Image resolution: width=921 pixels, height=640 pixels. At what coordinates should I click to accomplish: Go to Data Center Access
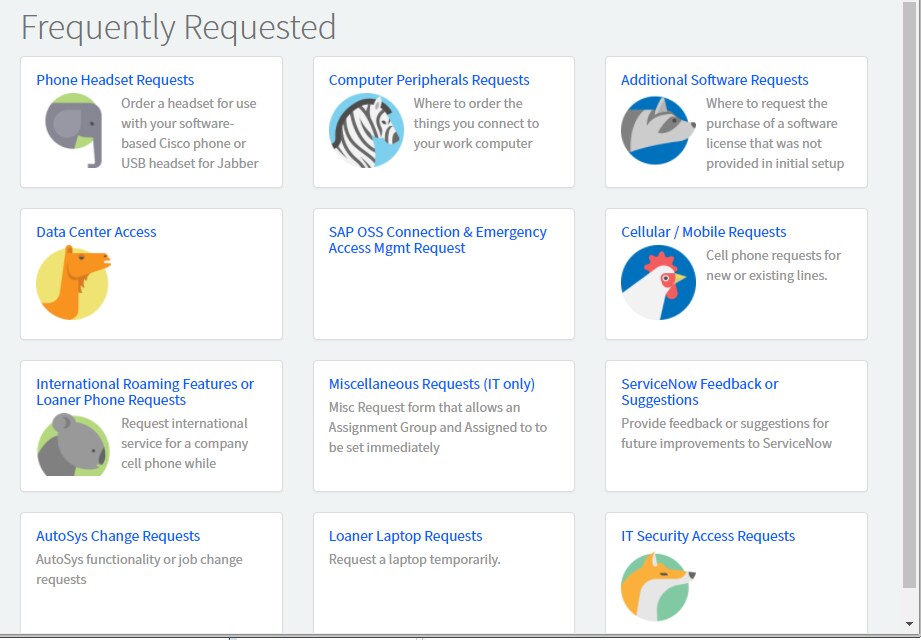[x=96, y=232]
